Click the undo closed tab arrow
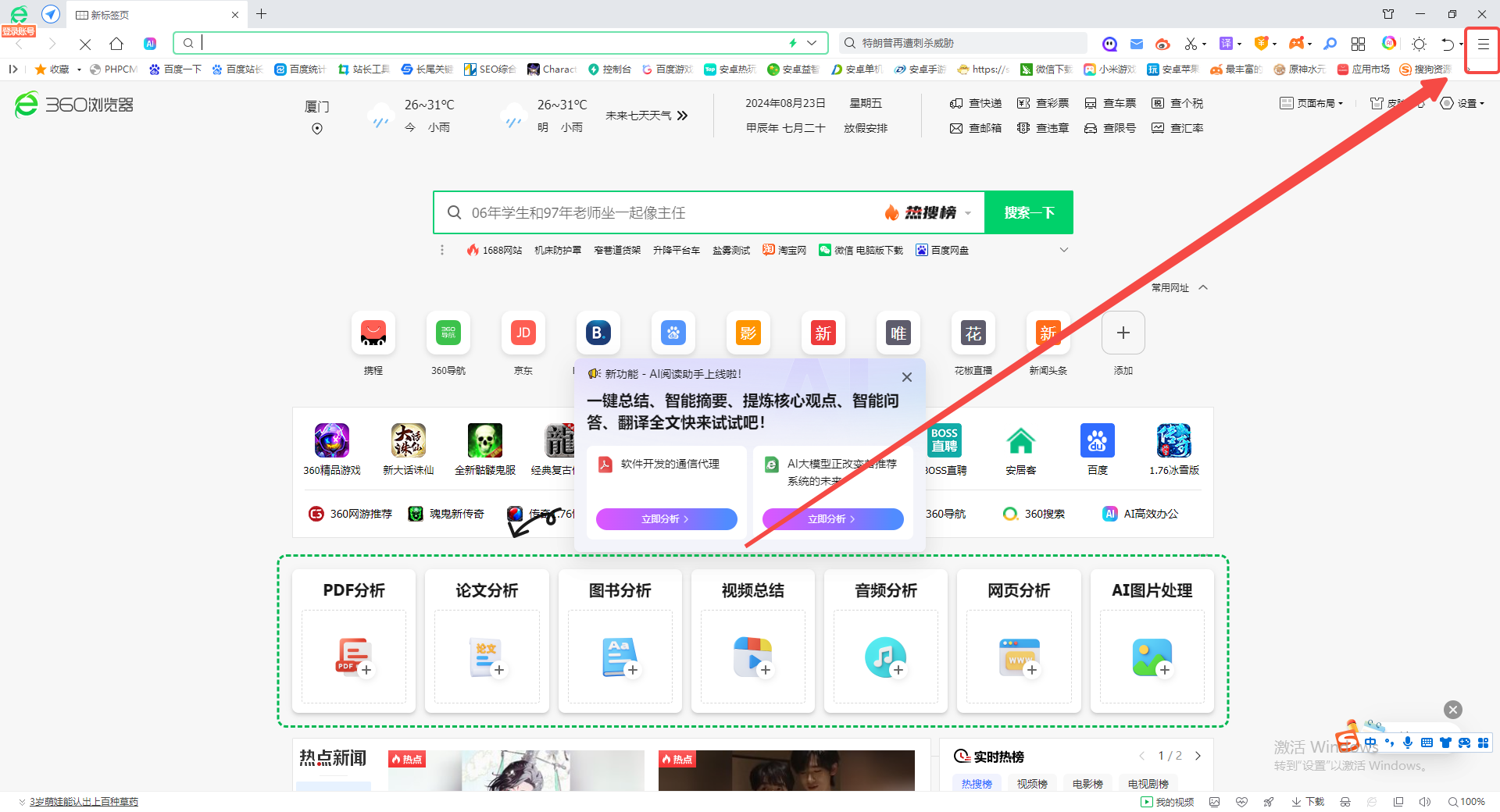This screenshot has height=812, width=1500. 1448,44
